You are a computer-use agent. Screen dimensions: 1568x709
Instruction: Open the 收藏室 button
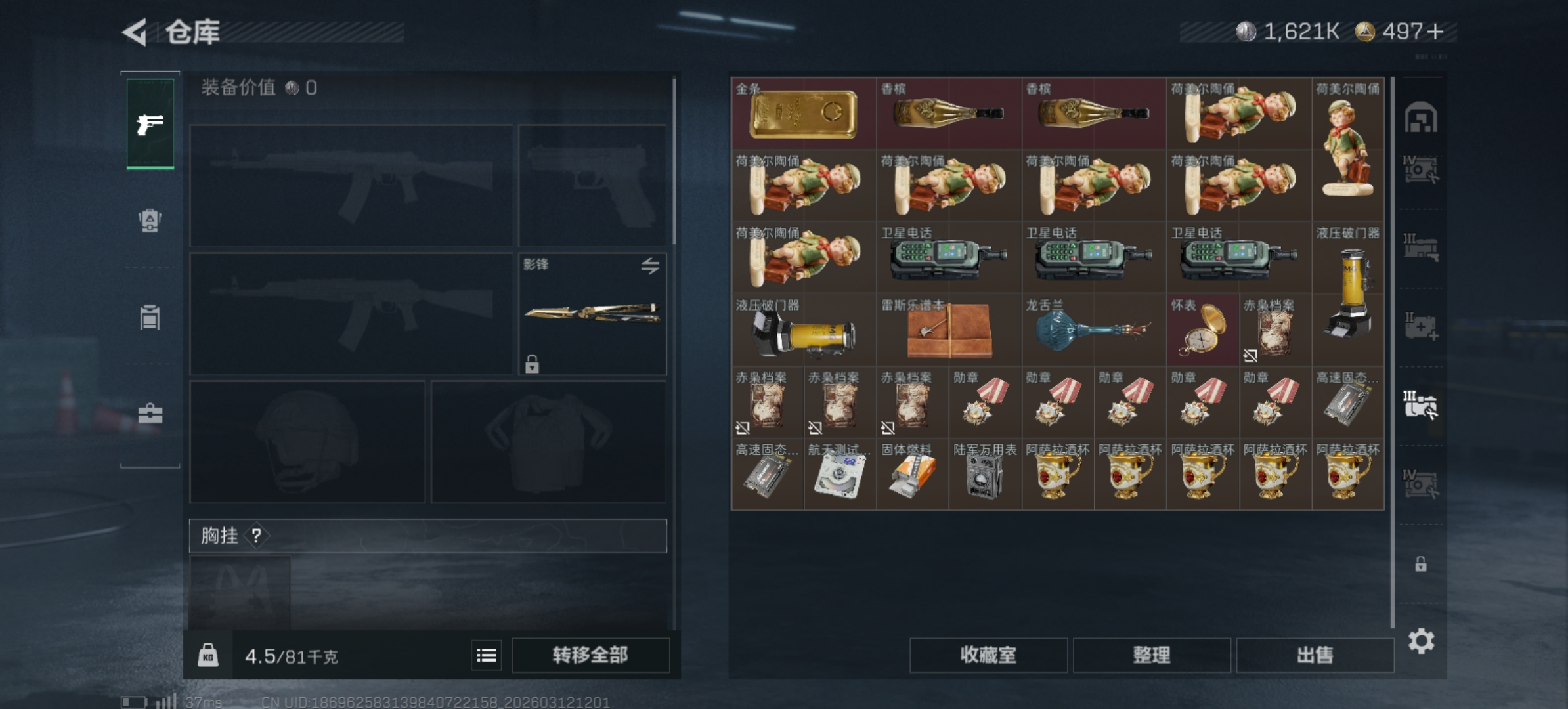pyautogui.click(x=988, y=655)
